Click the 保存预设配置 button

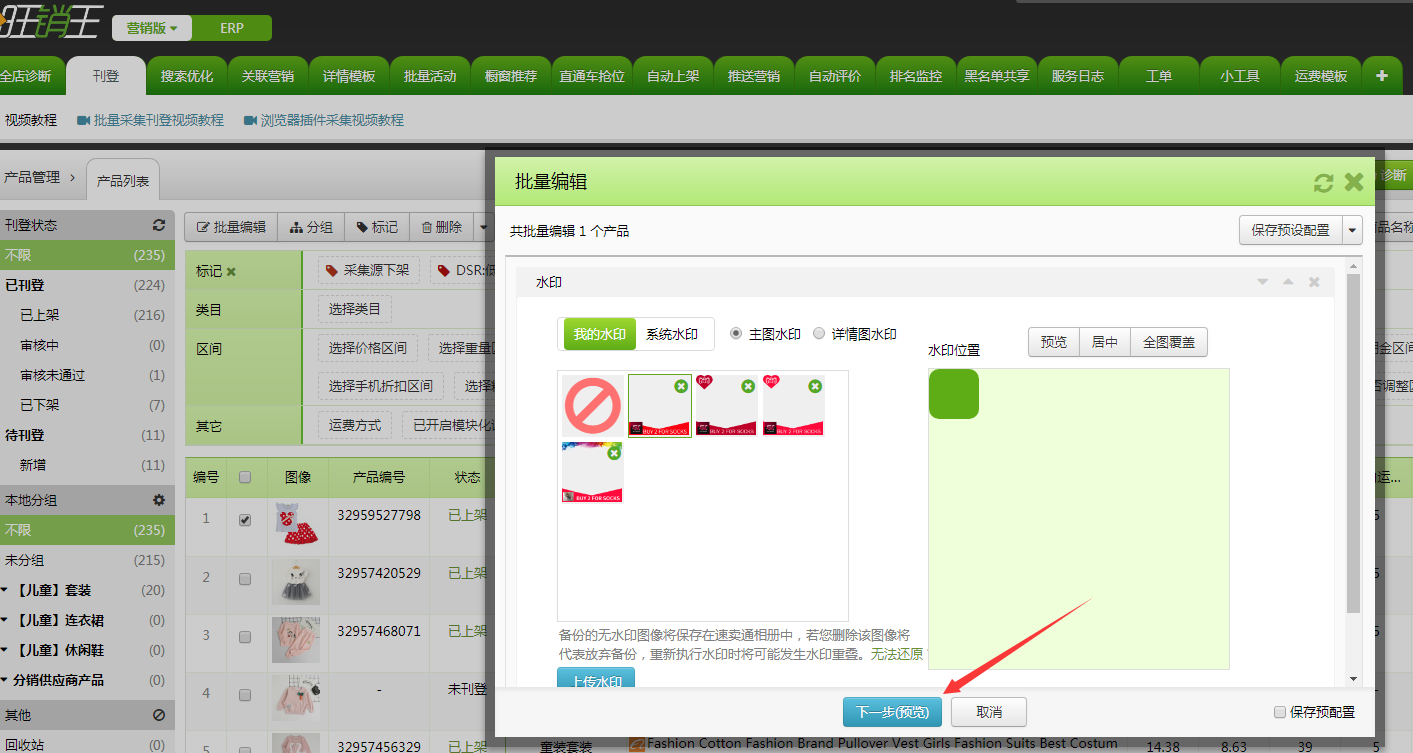point(1291,230)
